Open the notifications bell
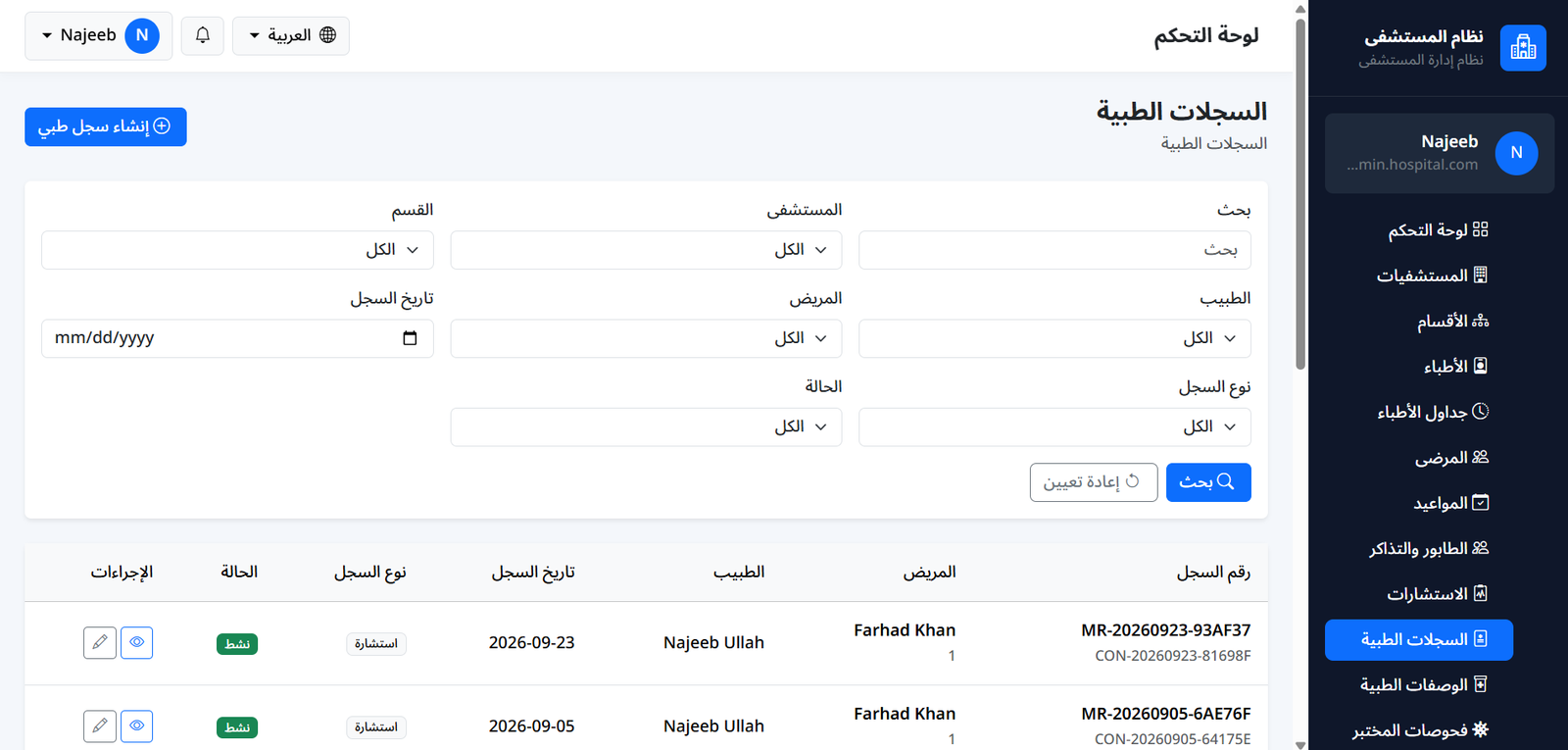This screenshot has width=1568, height=750. [203, 35]
